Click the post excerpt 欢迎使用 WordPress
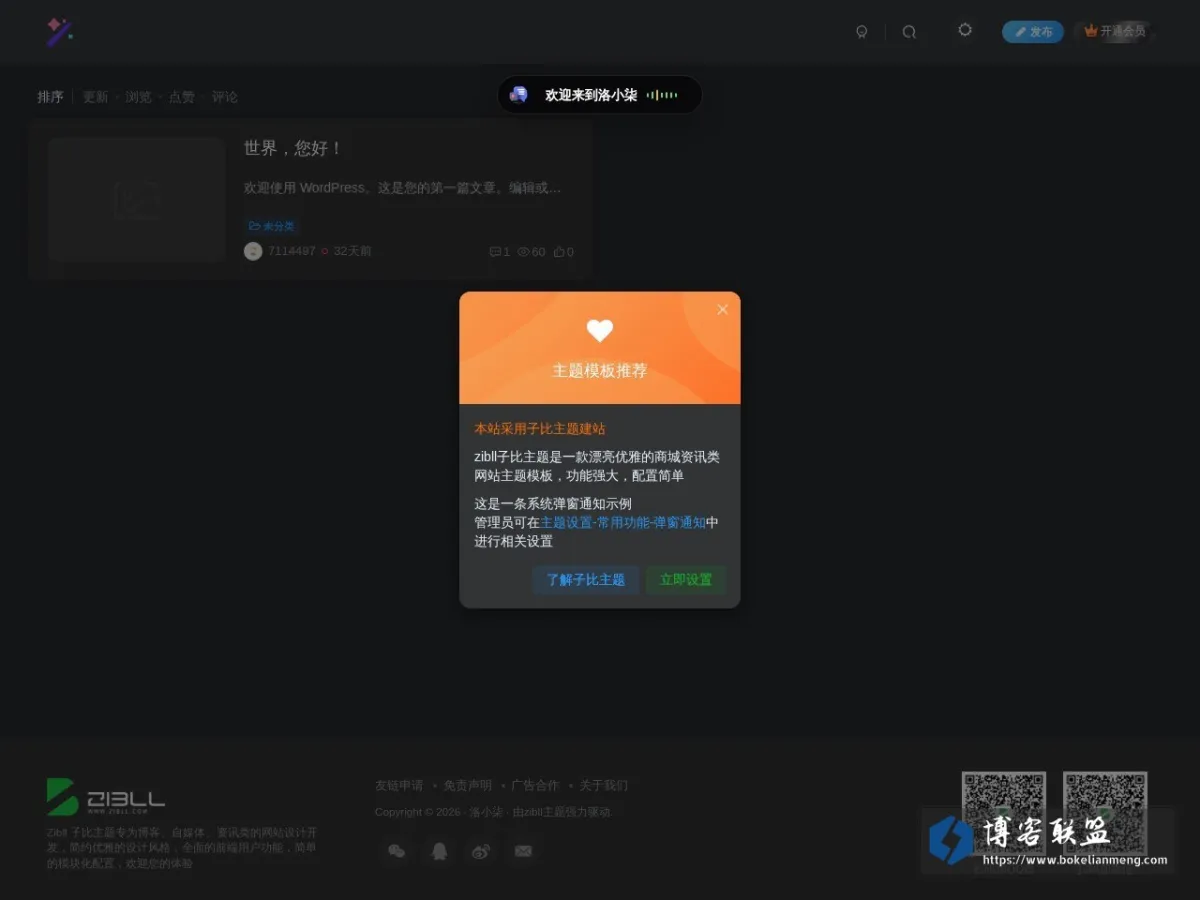The width and height of the screenshot is (1200, 900). click(x=402, y=188)
